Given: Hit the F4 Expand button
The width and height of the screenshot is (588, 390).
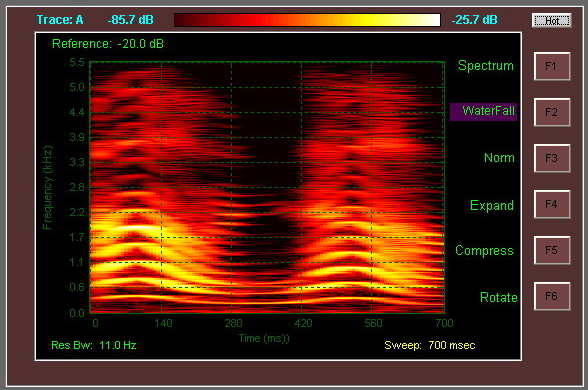Looking at the screenshot, I should [552, 204].
